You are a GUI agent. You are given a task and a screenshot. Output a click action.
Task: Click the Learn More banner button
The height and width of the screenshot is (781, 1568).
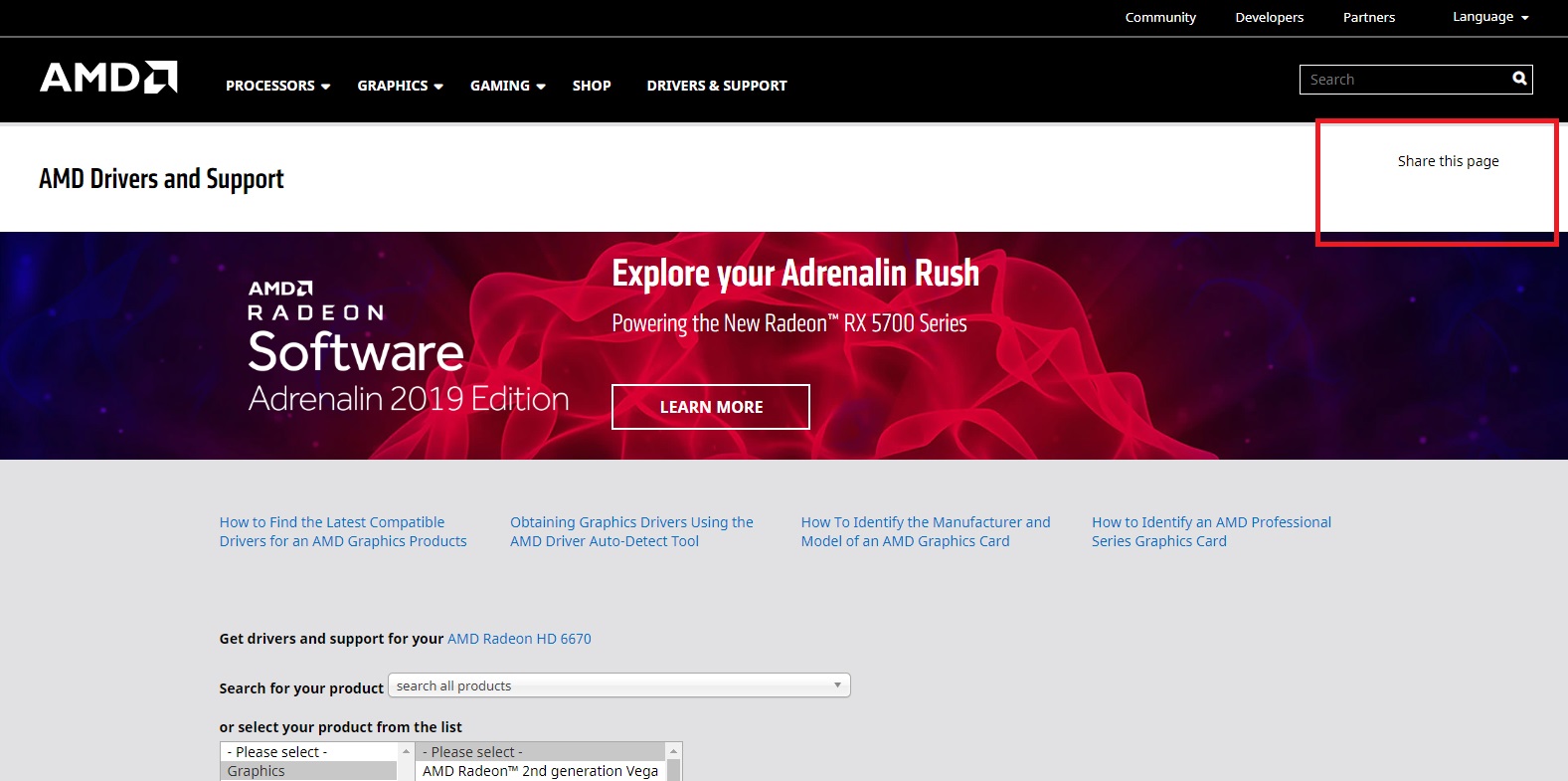[x=711, y=407]
